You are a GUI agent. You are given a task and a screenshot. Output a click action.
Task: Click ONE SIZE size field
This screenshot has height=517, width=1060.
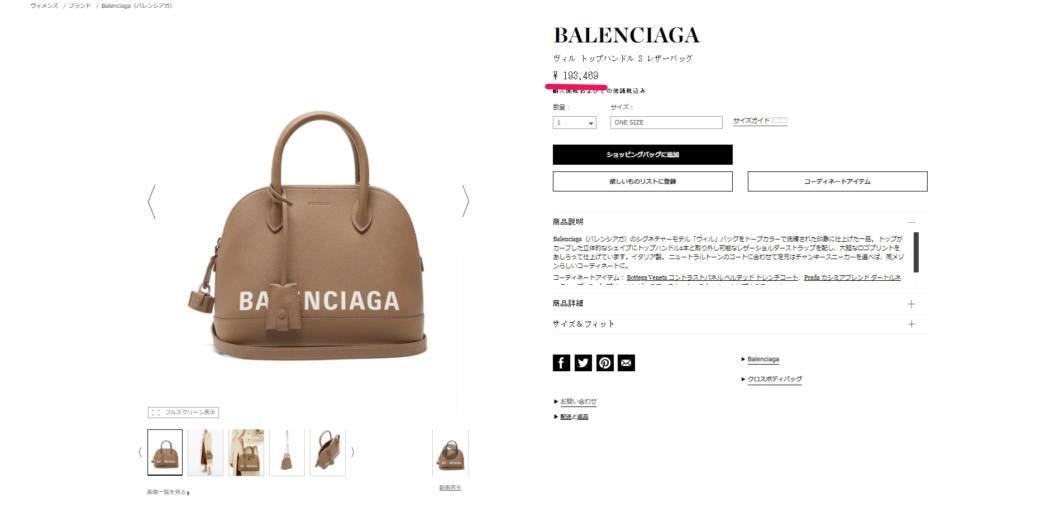point(666,123)
